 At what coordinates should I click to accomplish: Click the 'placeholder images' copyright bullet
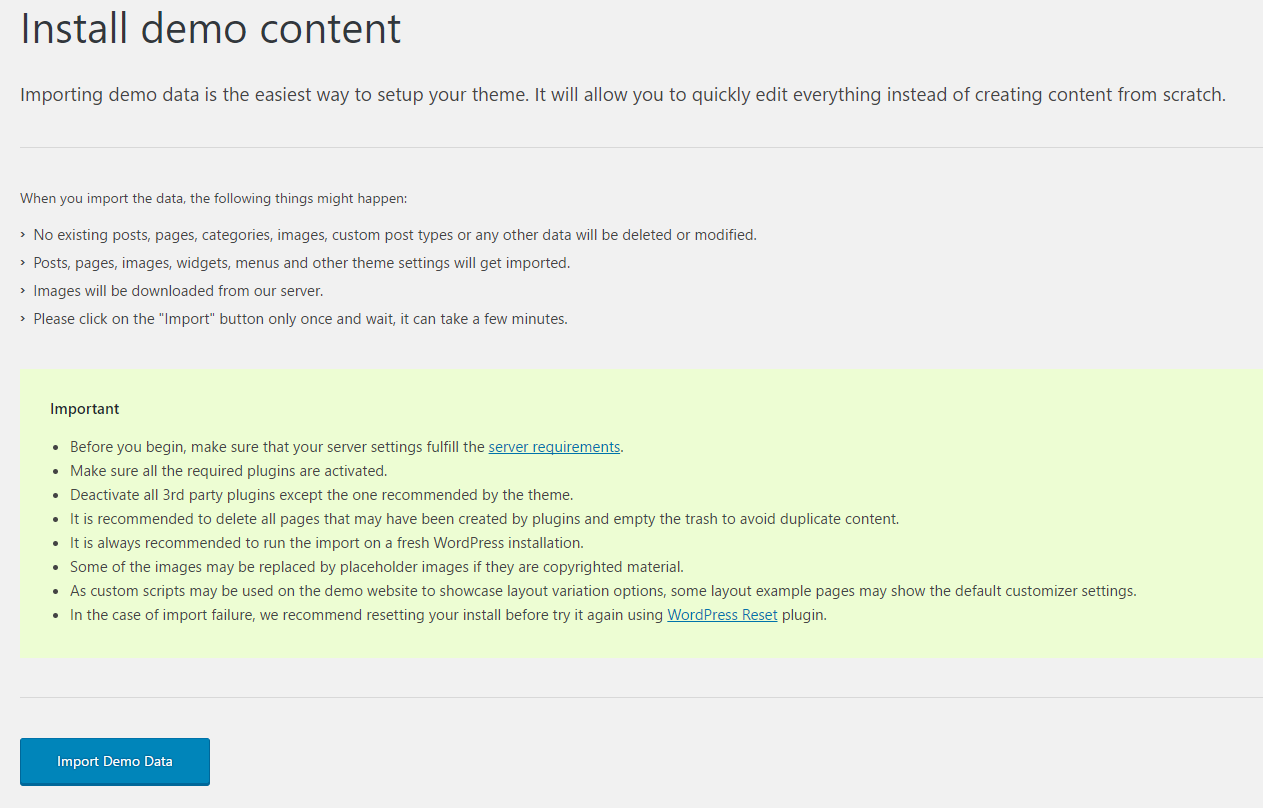point(377,567)
